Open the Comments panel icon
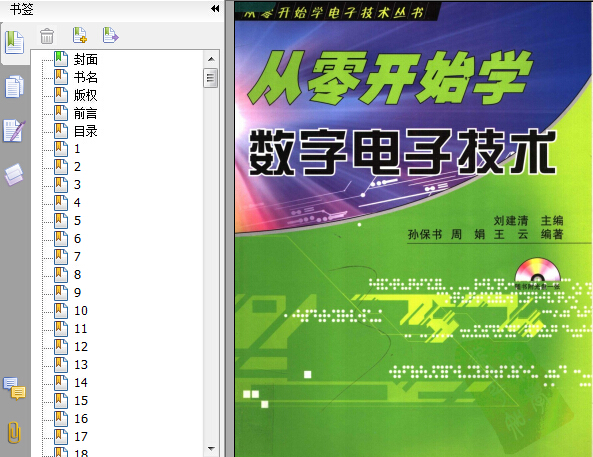 14,389
